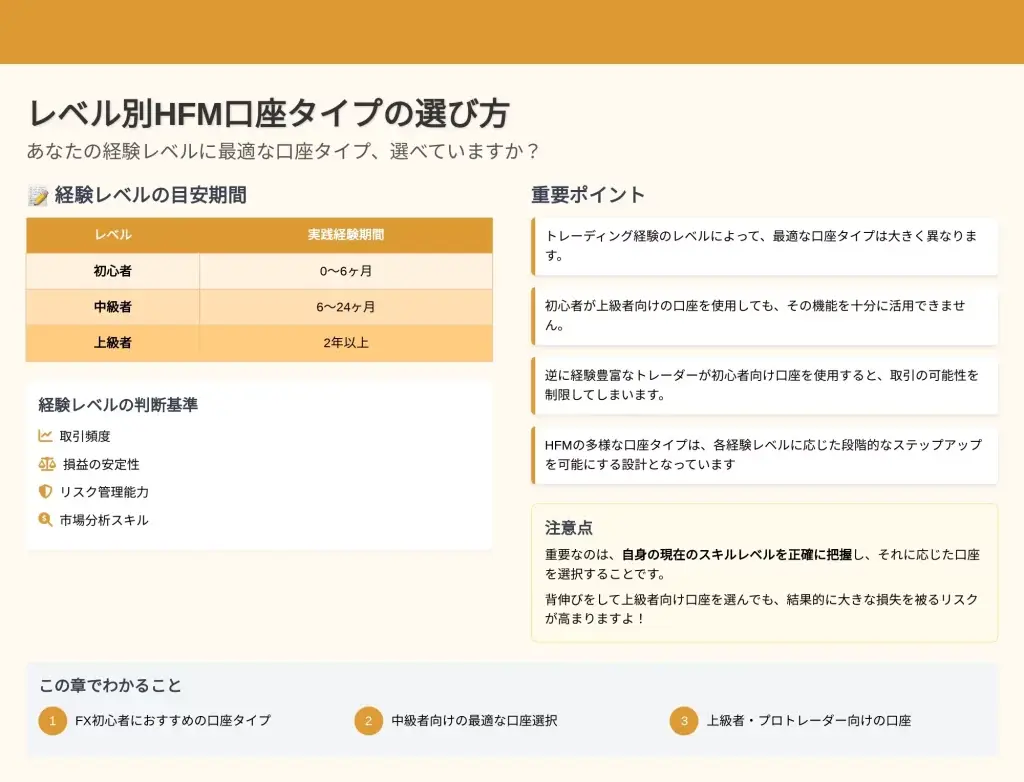Click the number 3 circle badge
The image size is (1024, 782).
tap(684, 720)
